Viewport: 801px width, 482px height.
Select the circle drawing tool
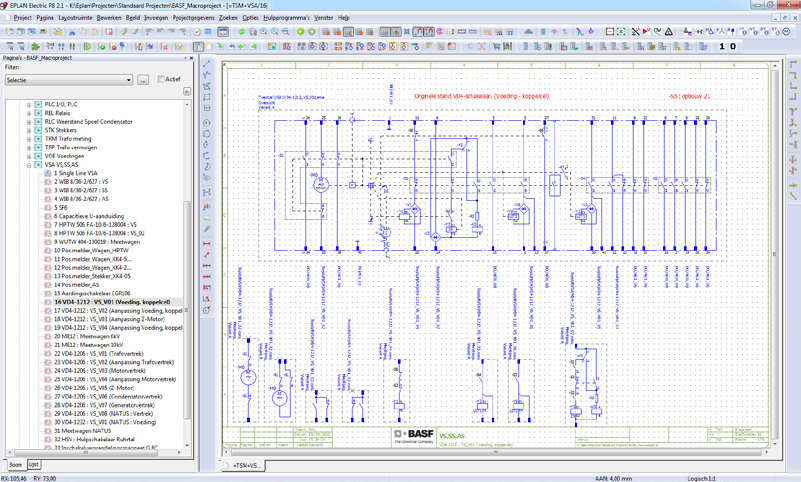[208, 122]
